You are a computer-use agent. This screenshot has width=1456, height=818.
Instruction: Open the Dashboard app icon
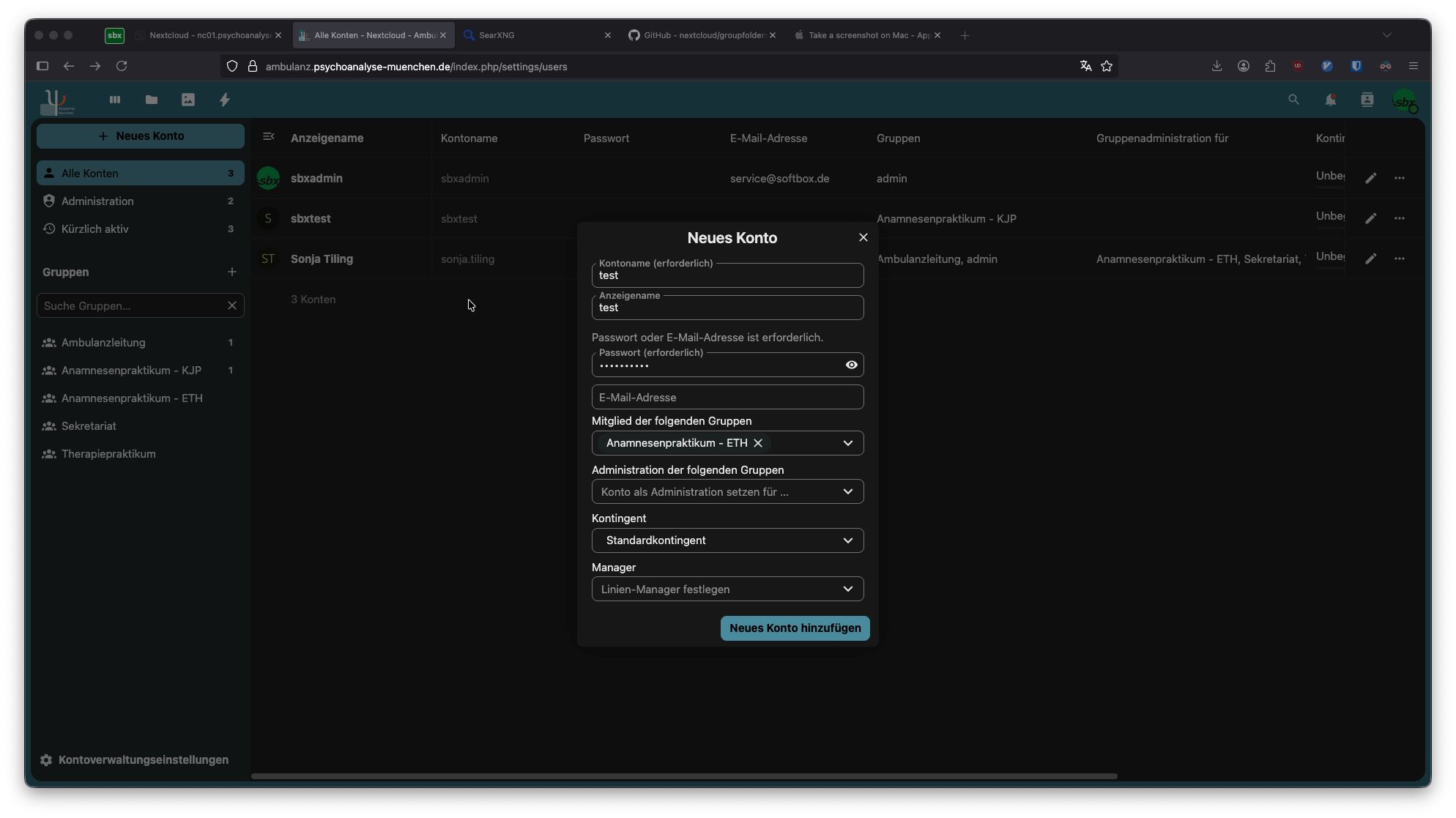click(115, 100)
